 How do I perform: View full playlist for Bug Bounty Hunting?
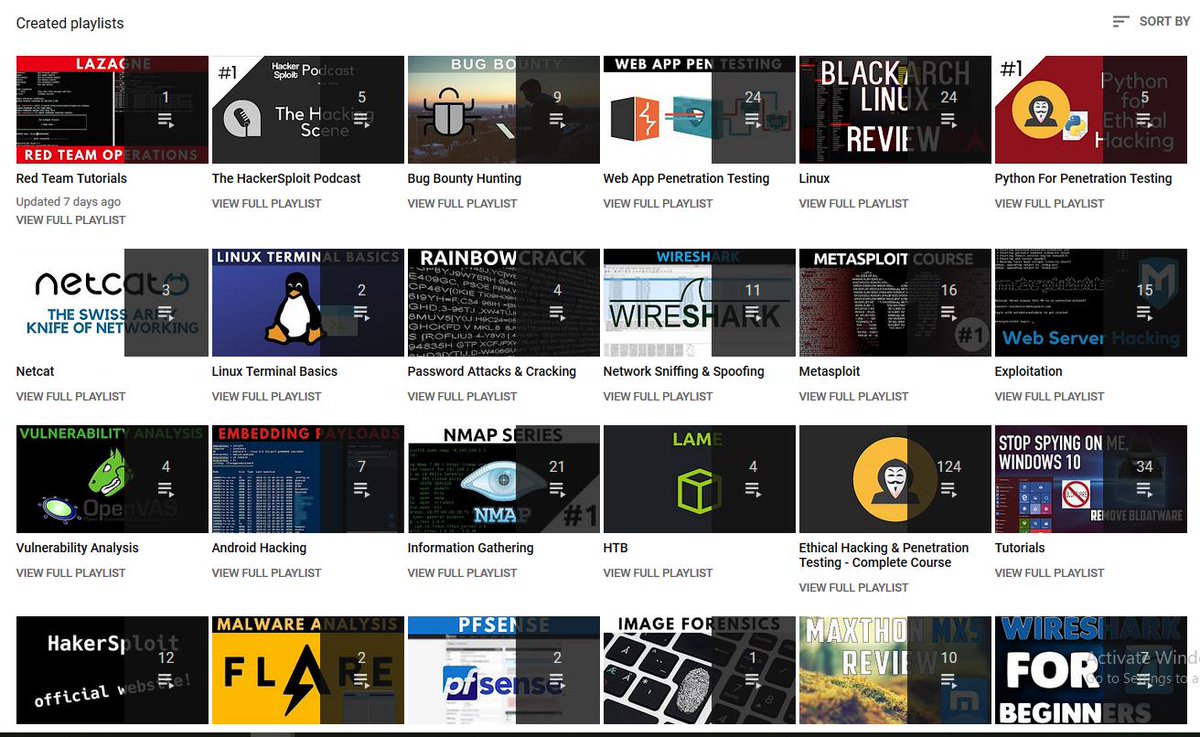click(462, 203)
